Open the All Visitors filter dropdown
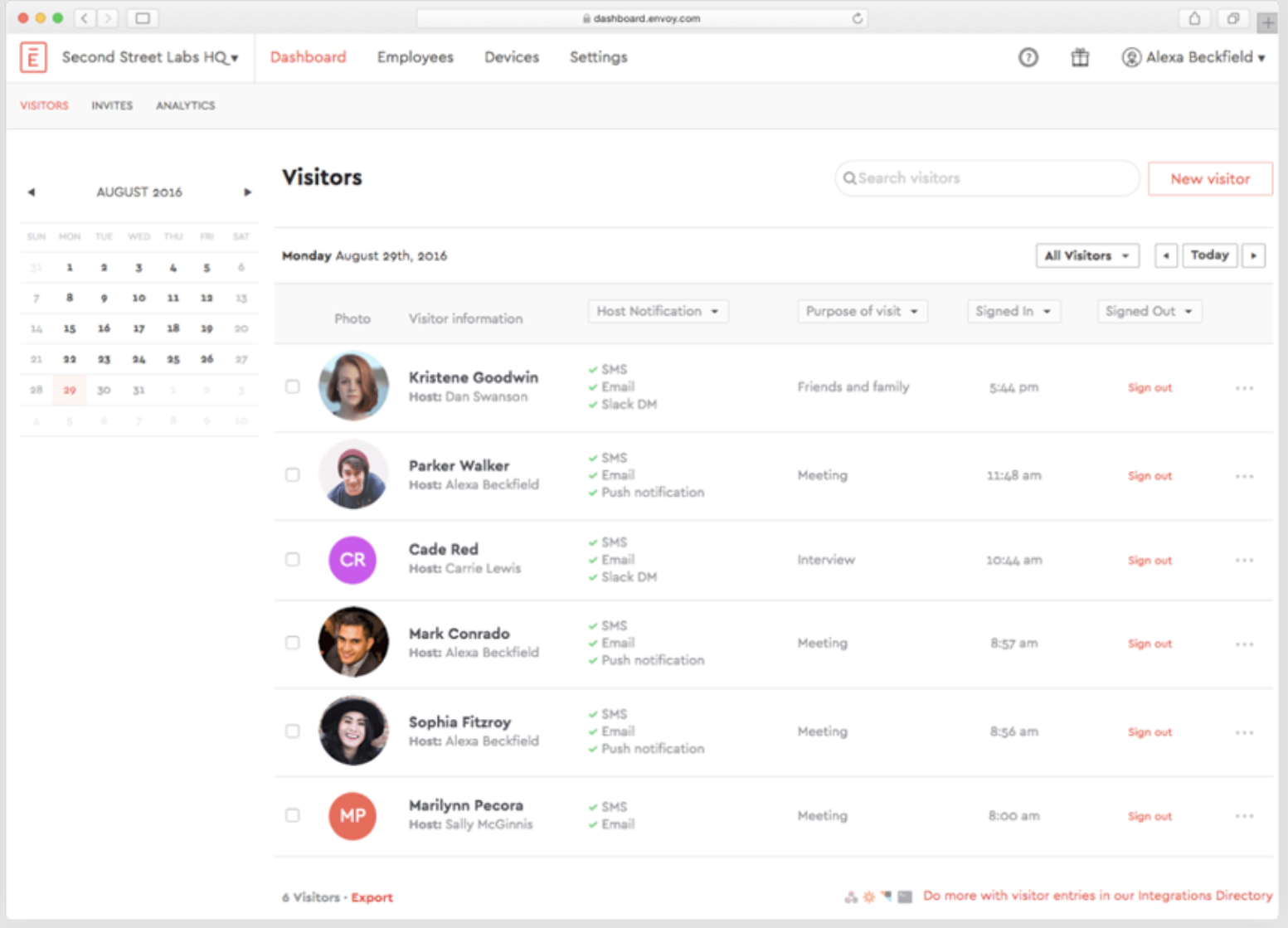Viewport: 1288px width, 928px height. point(1086,255)
